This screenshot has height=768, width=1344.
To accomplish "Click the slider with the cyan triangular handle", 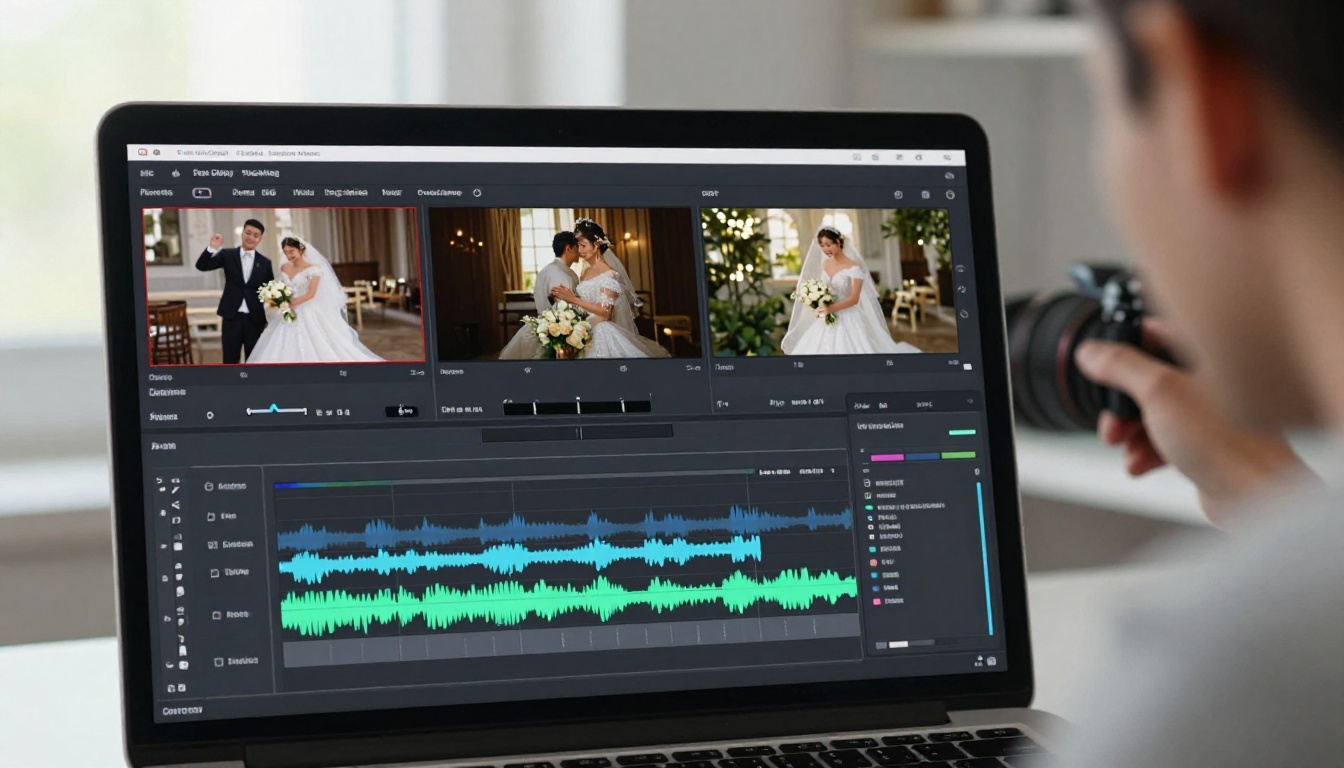I will (276, 410).
